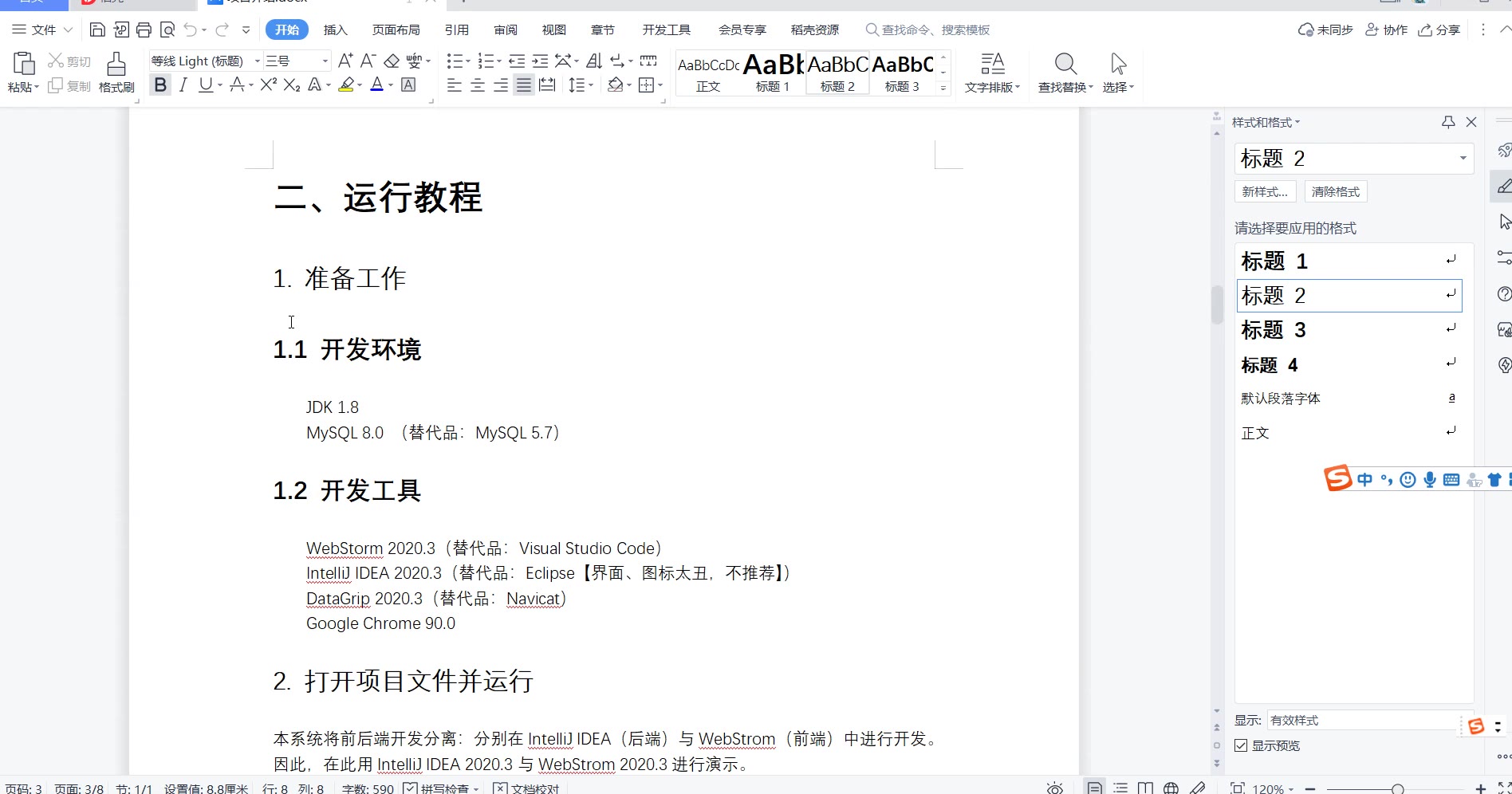1512x794 pixels.
Task: Switch to web layout view in status bar
Action: pos(1171,788)
